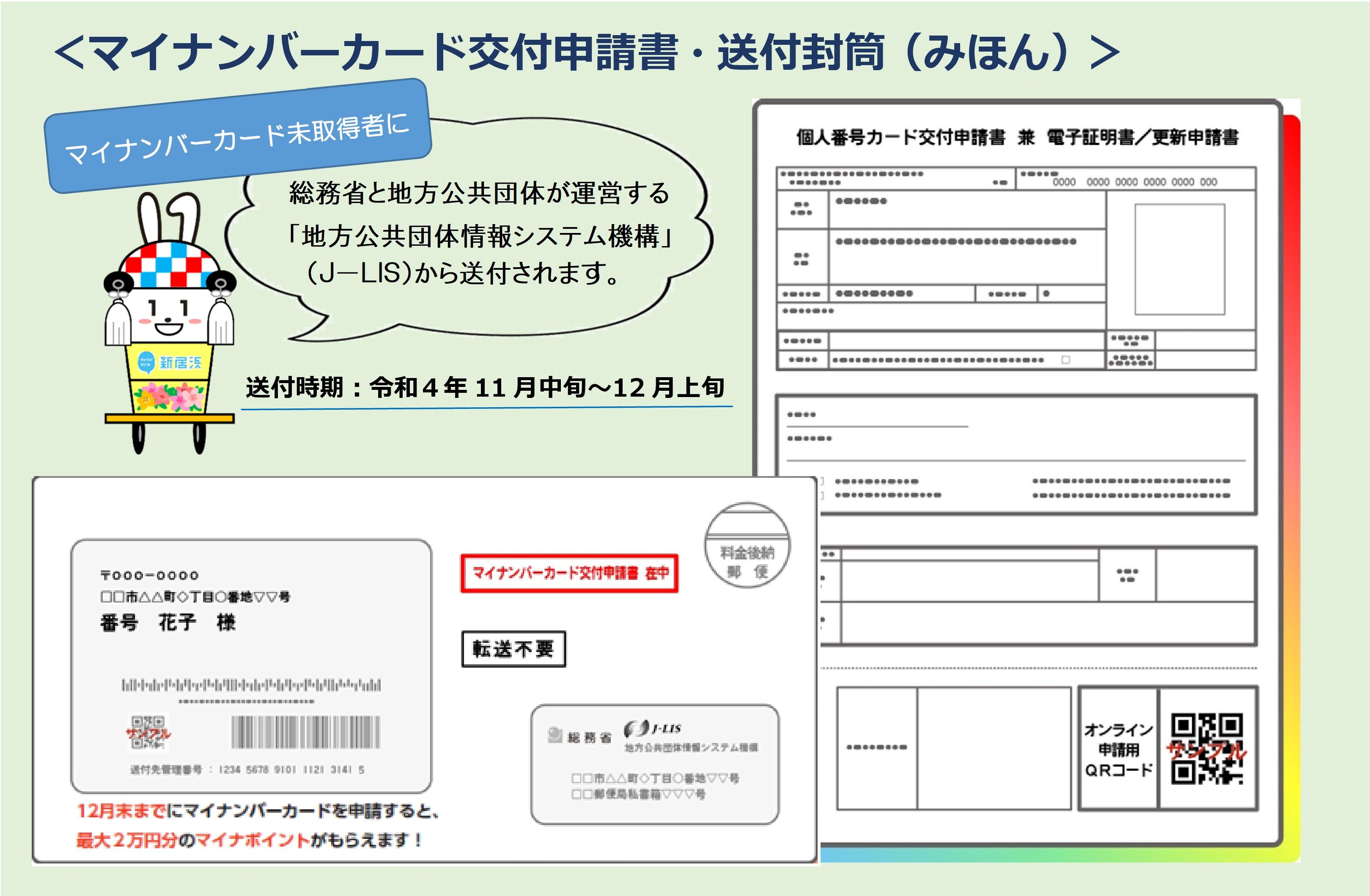Click the sender line □□郵便局私書箱▽▽▽号
1370x896 pixels.
[638, 794]
